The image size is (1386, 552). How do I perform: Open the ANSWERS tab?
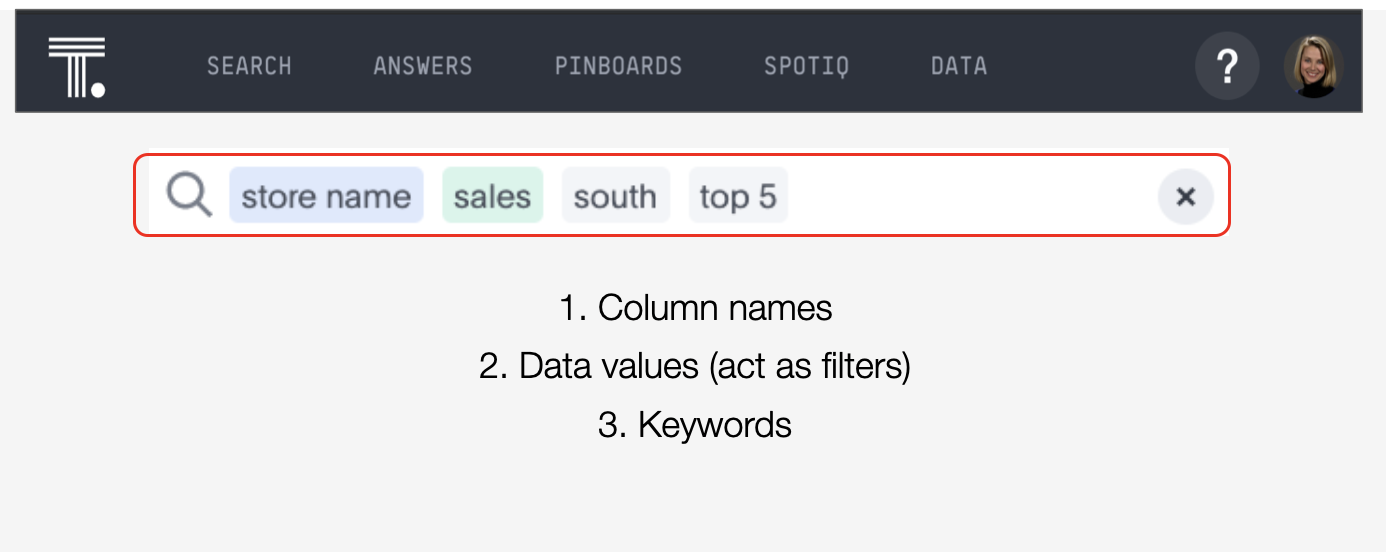point(422,67)
